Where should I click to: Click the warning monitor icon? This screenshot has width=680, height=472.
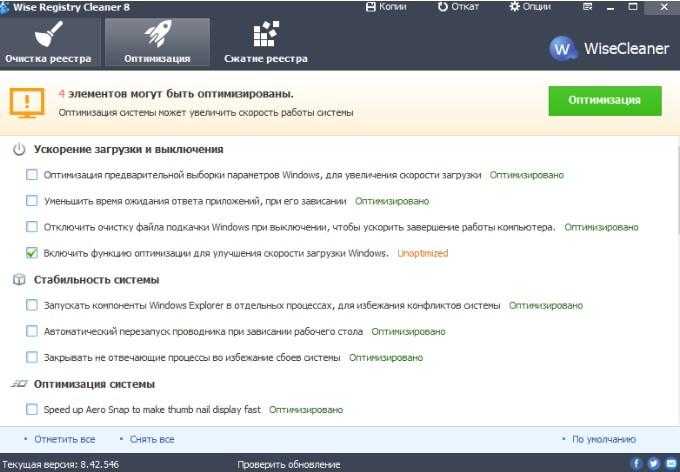coord(27,103)
